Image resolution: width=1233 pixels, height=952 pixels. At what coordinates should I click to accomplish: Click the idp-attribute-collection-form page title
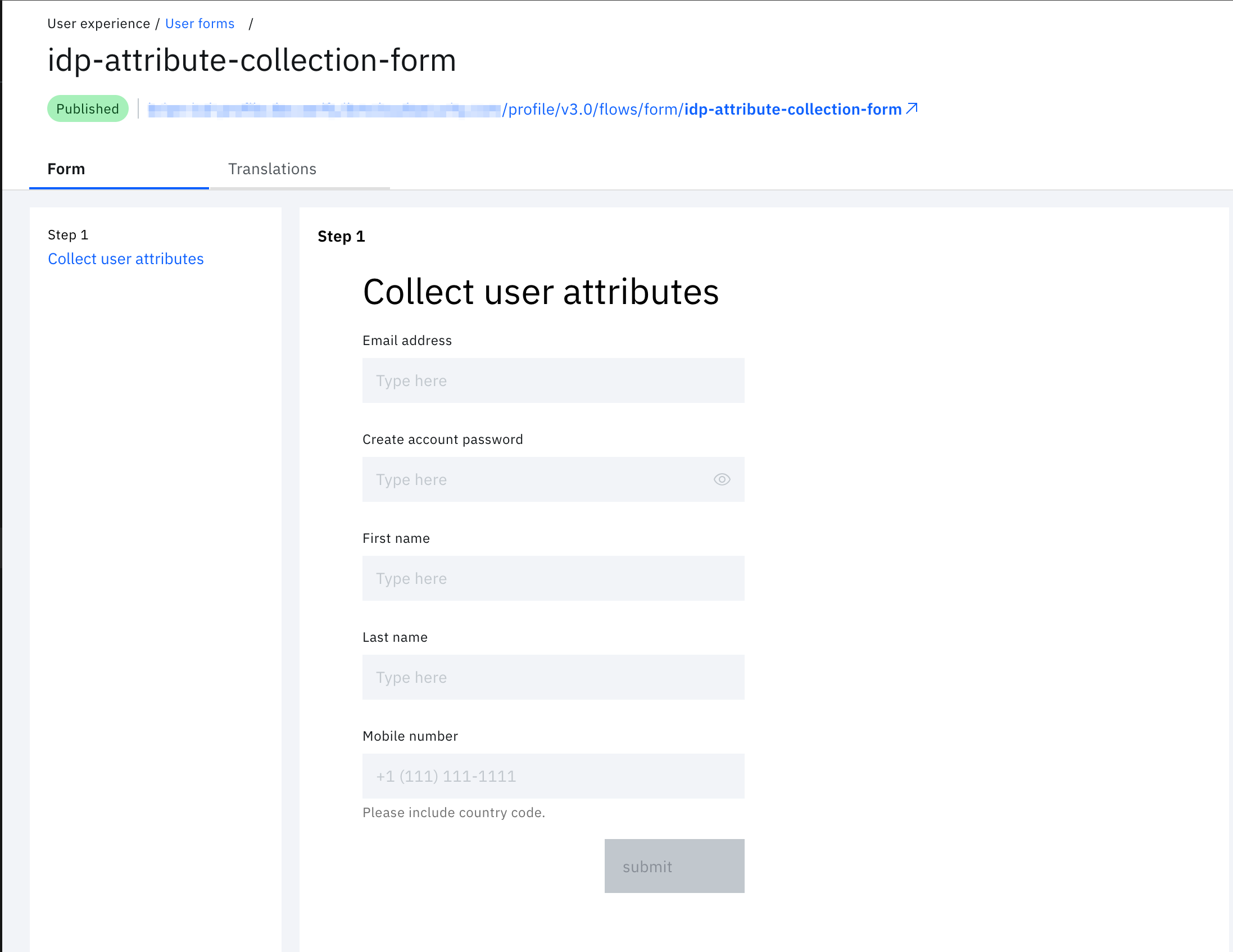point(251,60)
